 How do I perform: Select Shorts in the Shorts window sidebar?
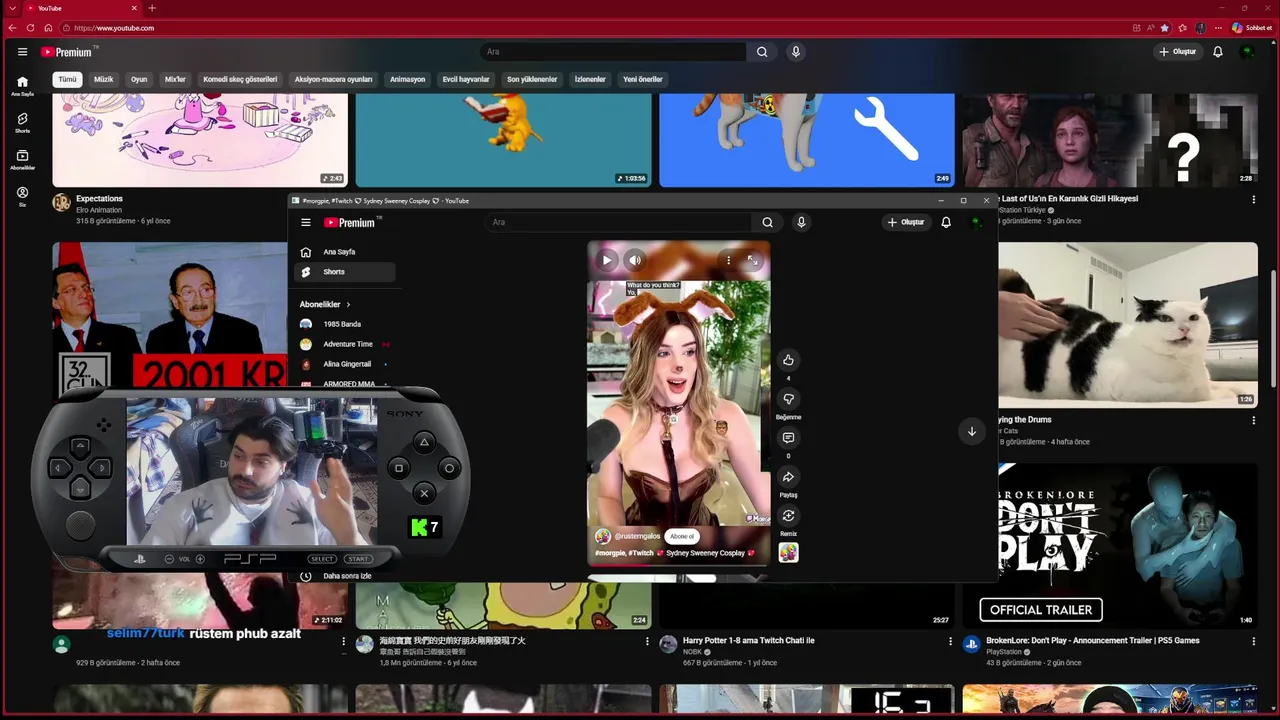[345, 272]
